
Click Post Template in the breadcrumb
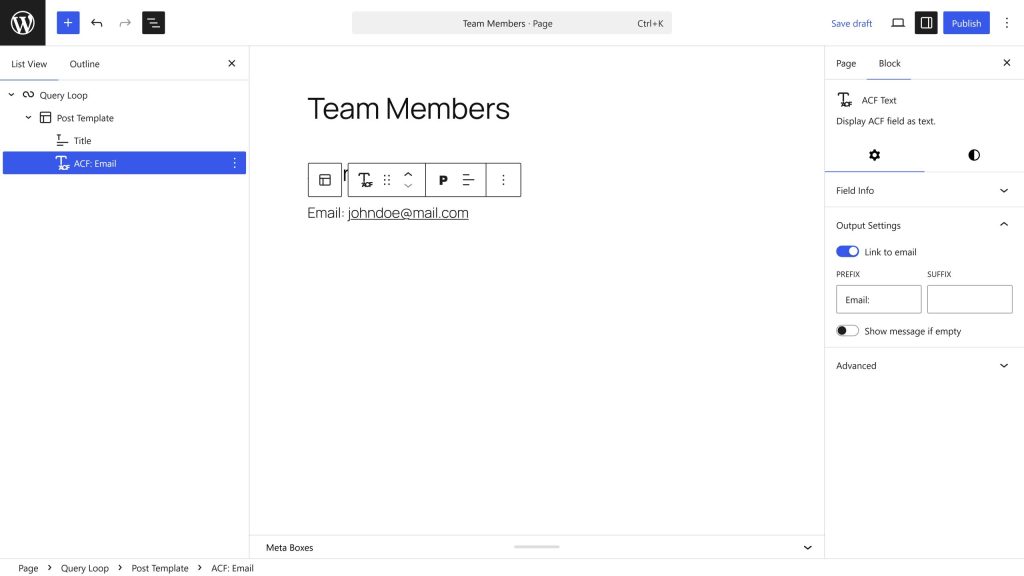160,568
